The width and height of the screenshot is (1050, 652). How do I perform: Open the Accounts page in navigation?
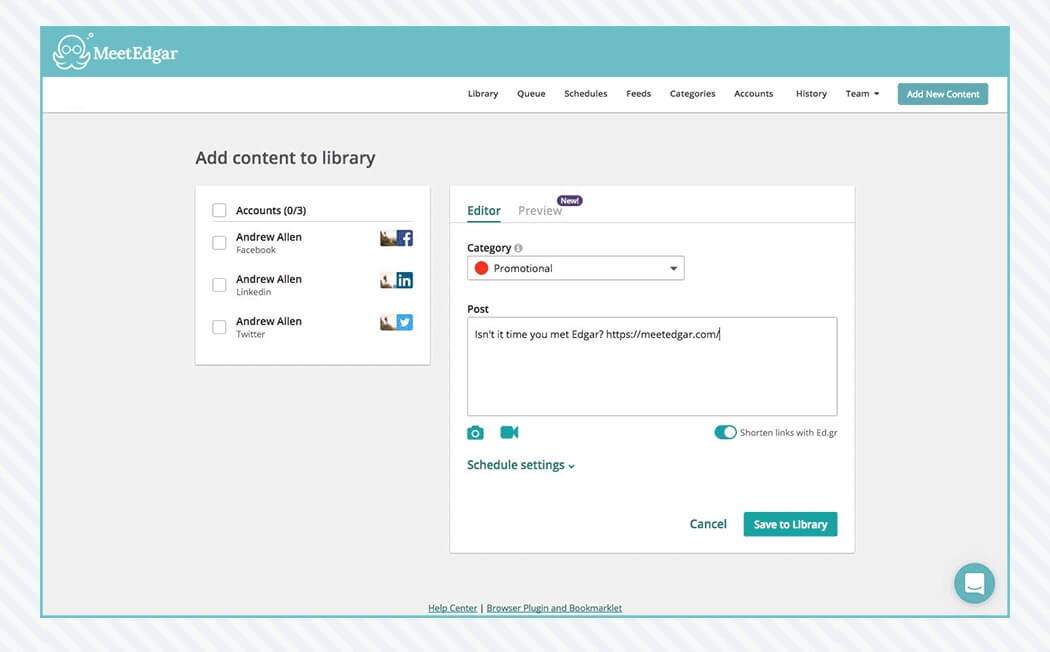point(753,94)
